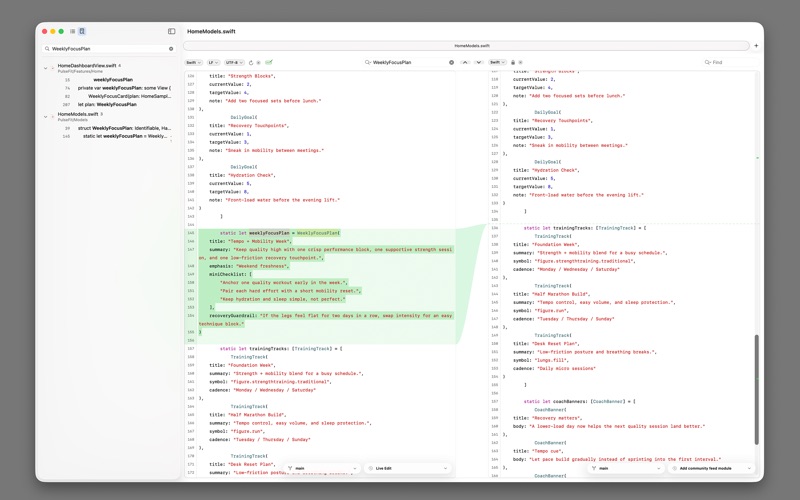Screen dimensions: 800x500
Task: Open result 'let plan: WeeklyFocusPlan'
Action: (x=107, y=104)
